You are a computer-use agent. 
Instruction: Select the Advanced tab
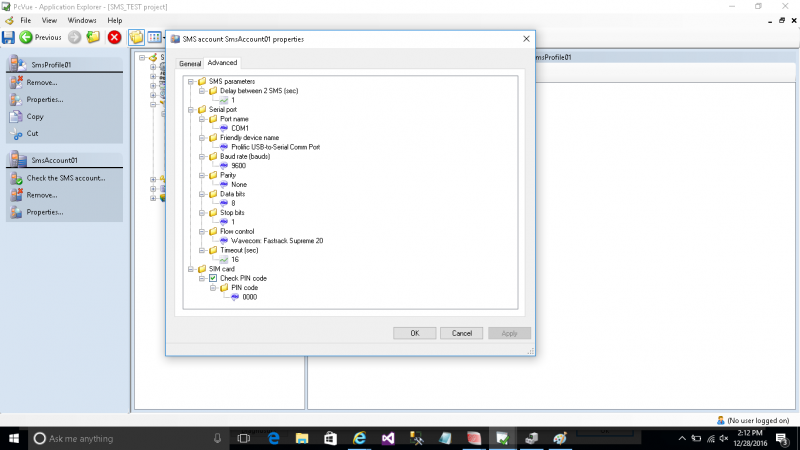point(222,62)
